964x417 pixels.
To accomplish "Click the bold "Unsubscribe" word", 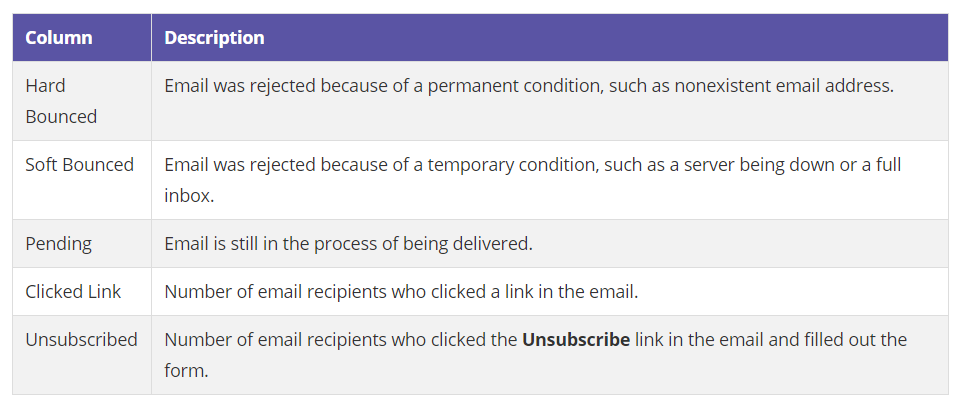I will click(x=576, y=340).
